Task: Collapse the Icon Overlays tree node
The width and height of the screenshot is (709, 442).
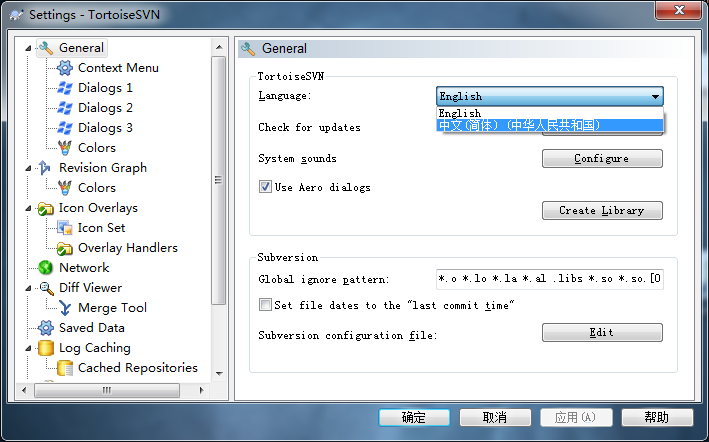Action: point(28,208)
